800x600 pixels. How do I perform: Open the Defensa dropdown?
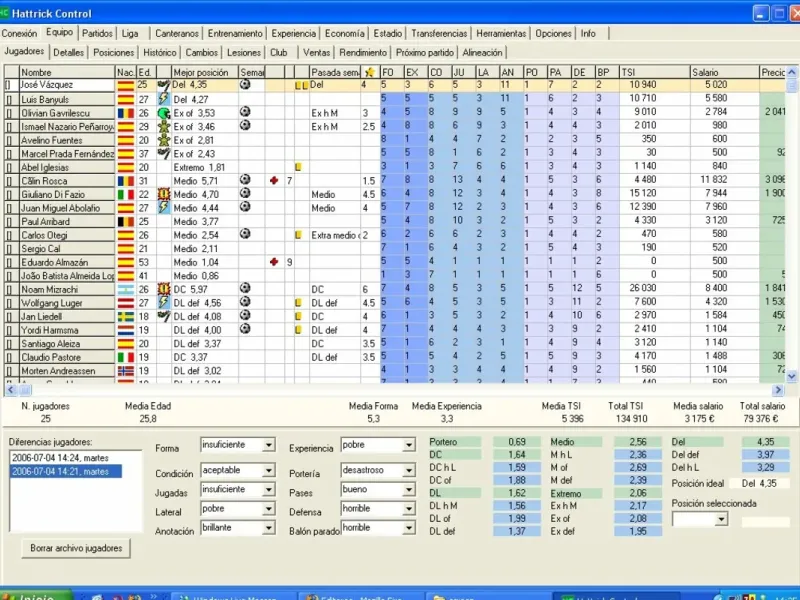click(409, 509)
